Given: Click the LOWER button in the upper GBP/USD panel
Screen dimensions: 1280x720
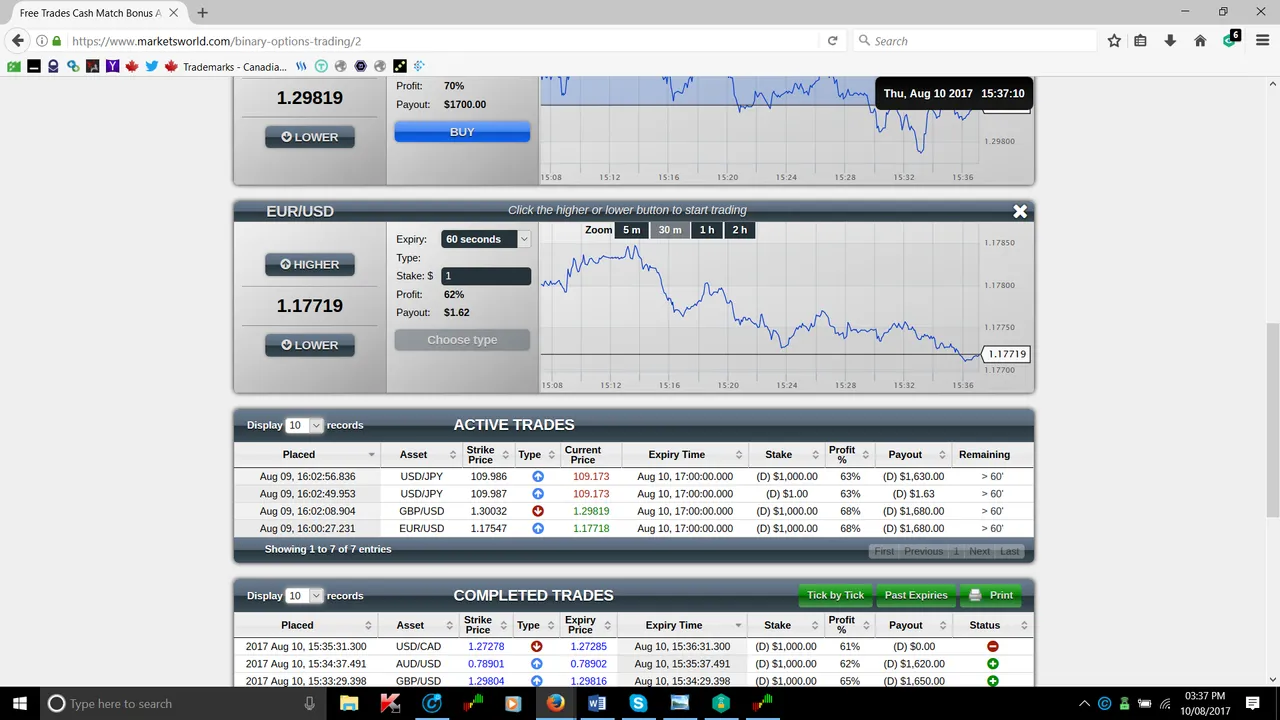Looking at the screenshot, I should tap(309, 137).
